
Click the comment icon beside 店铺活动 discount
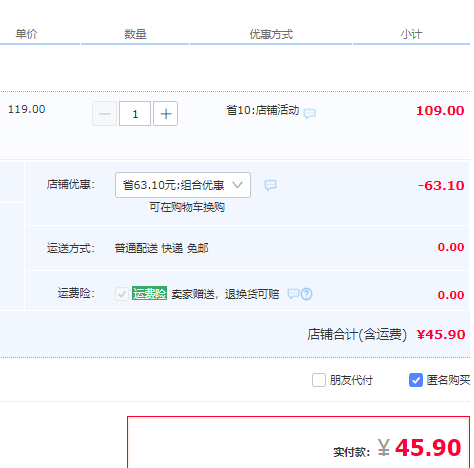coord(309,113)
